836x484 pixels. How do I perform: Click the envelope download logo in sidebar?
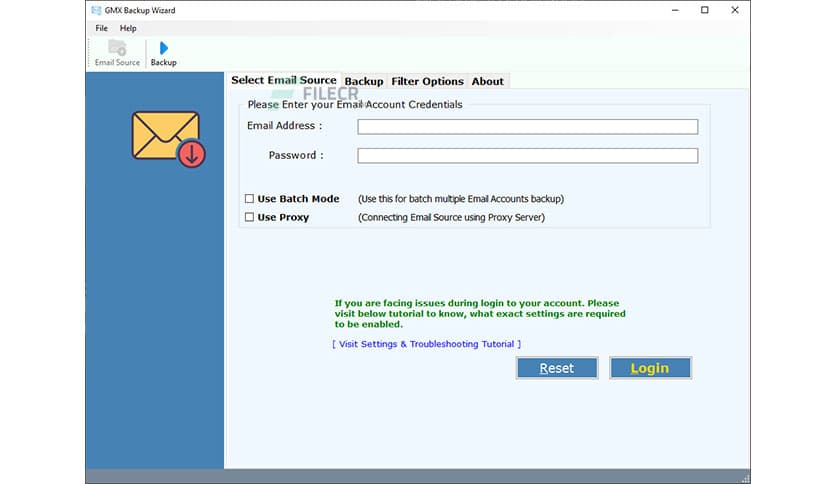pyautogui.click(x=169, y=138)
